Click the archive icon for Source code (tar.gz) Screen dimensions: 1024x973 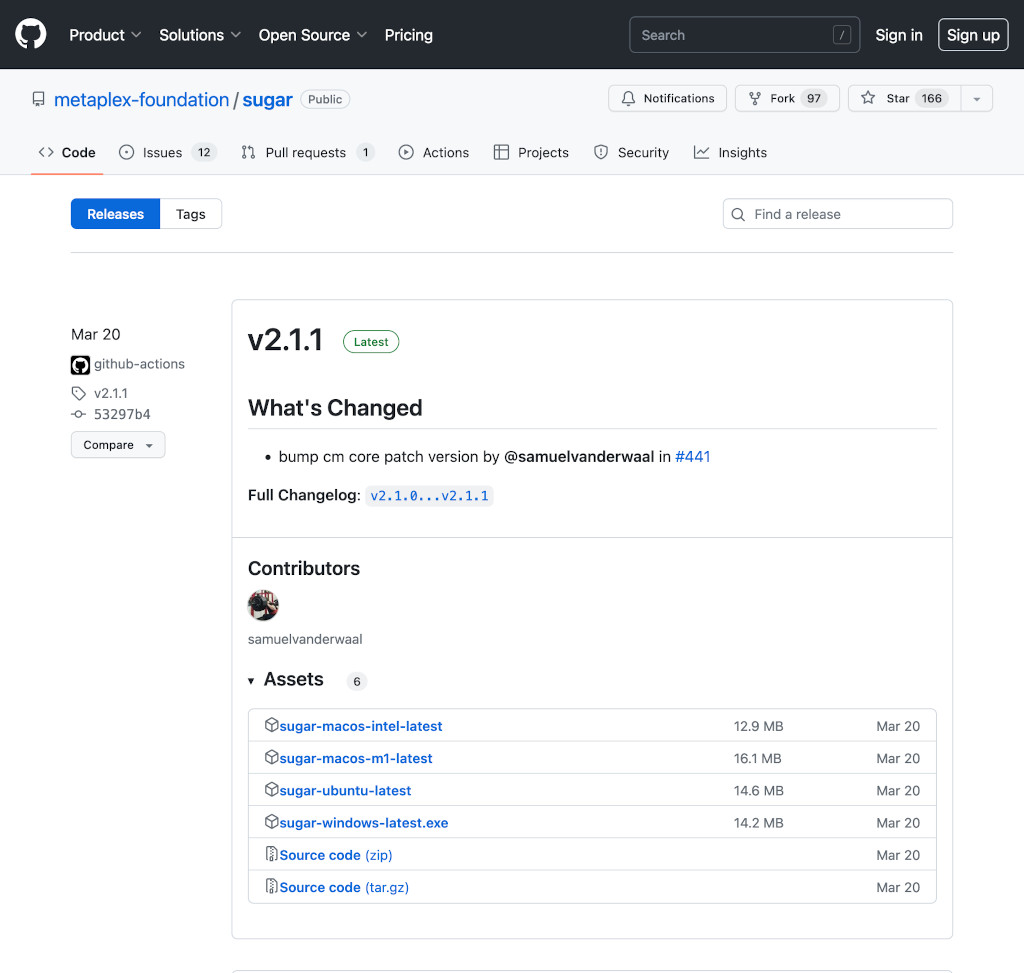pyautogui.click(x=272, y=886)
